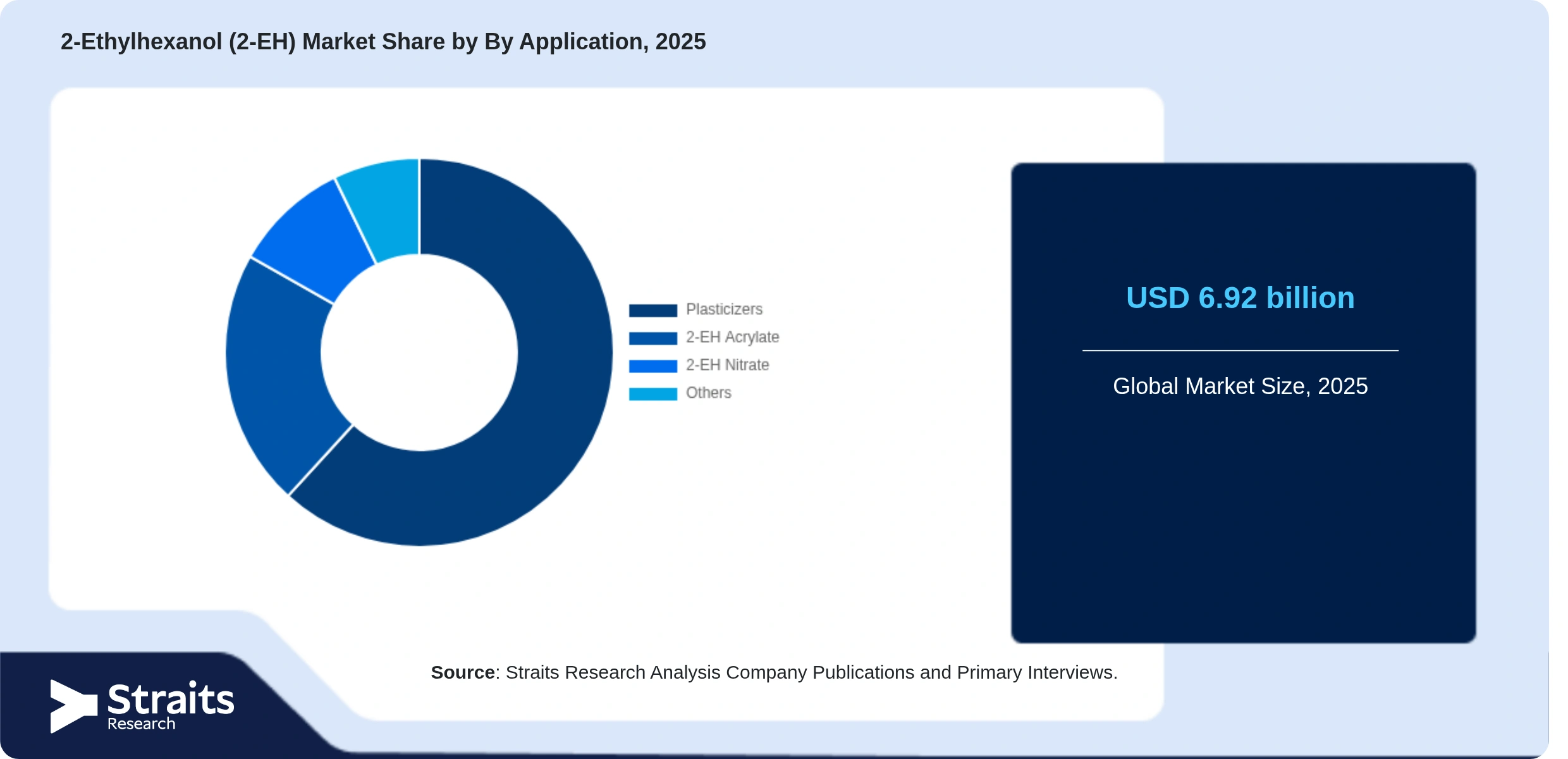
Task: Click the Straits Research wordmark
Action: point(171,706)
